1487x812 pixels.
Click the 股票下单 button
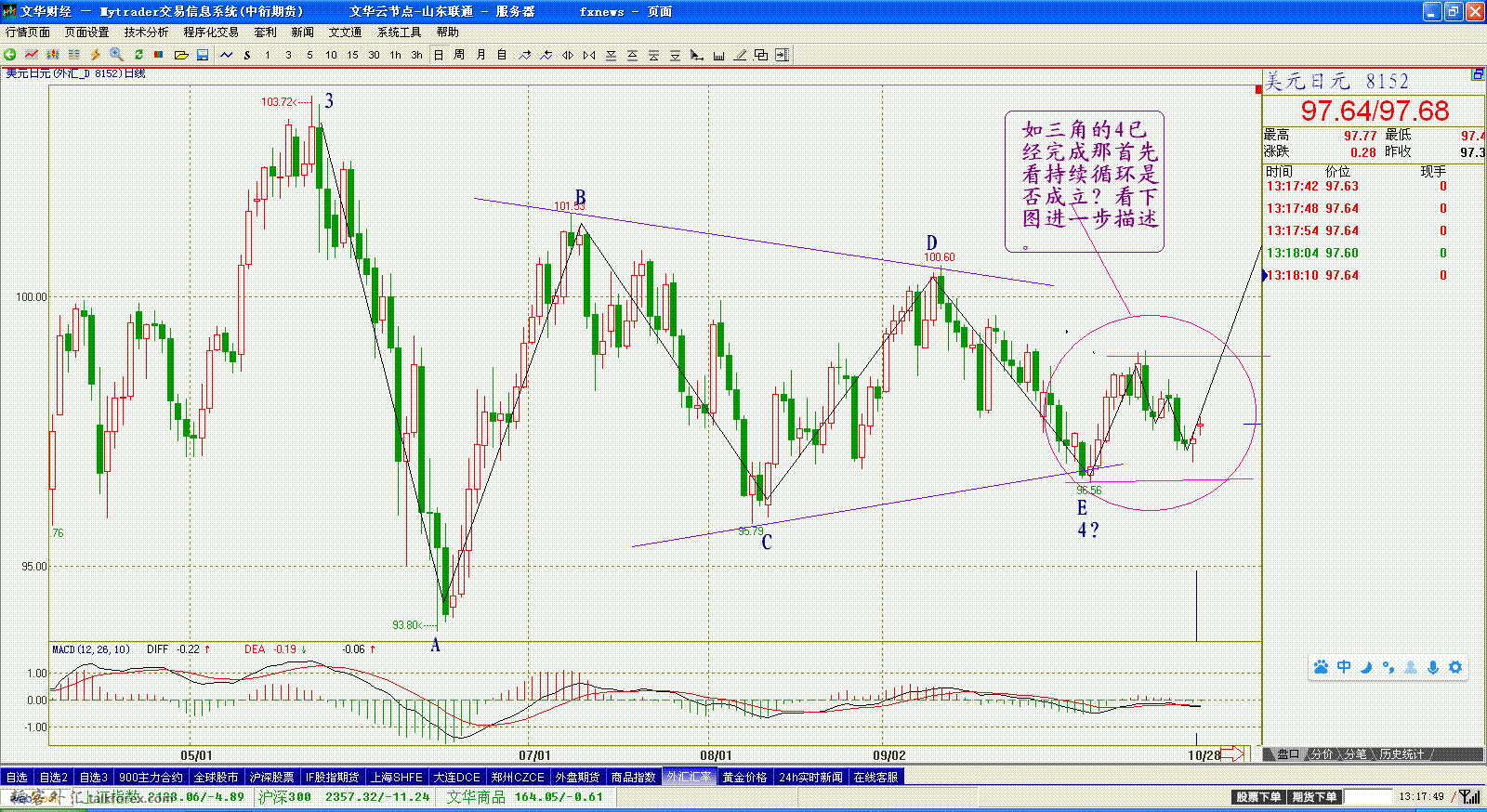pos(1258,797)
